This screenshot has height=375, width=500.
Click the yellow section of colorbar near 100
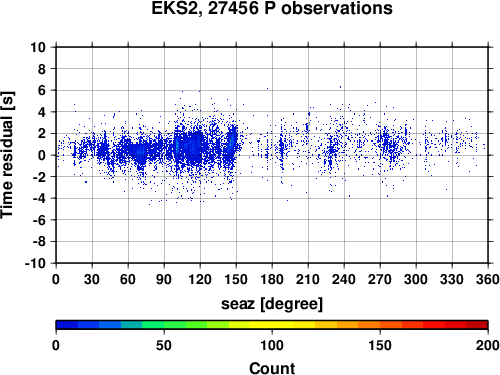[x=272, y=325]
